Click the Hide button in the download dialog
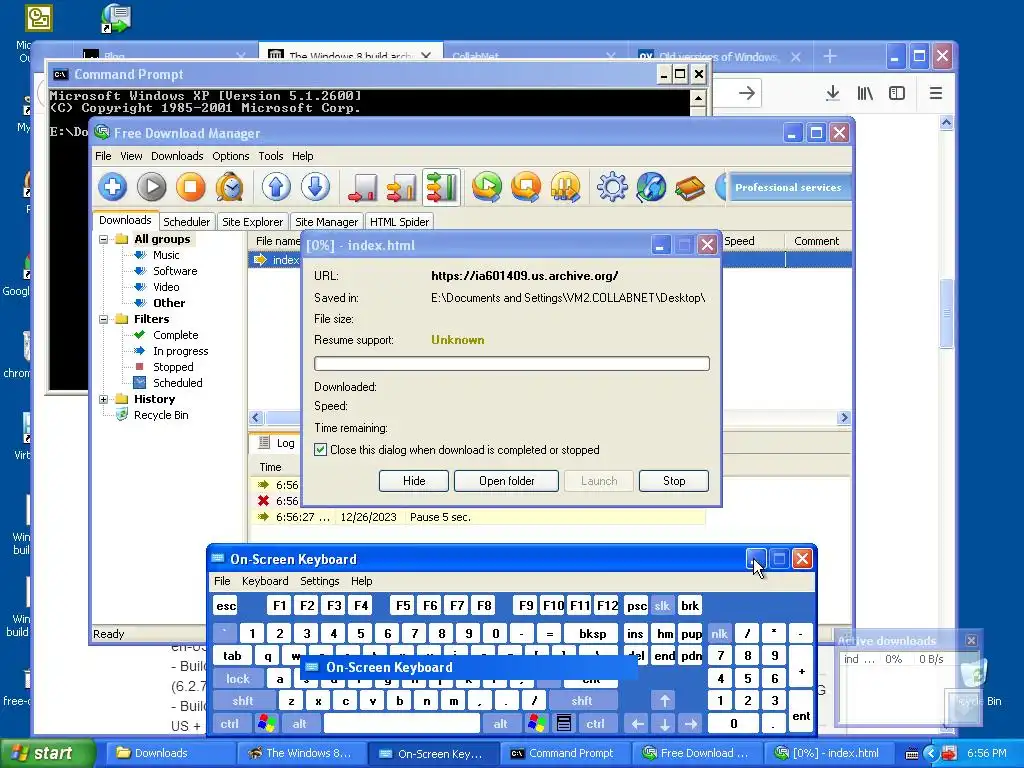Viewport: 1024px width, 768px height. click(x=414, y=481)
